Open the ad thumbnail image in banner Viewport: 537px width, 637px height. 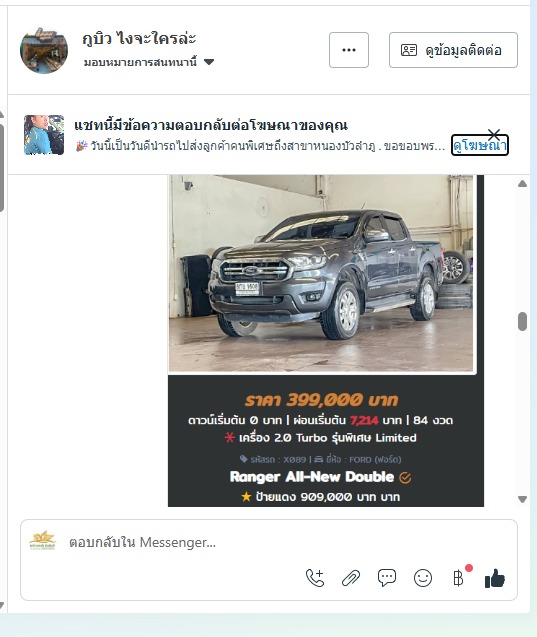(44, 135)
